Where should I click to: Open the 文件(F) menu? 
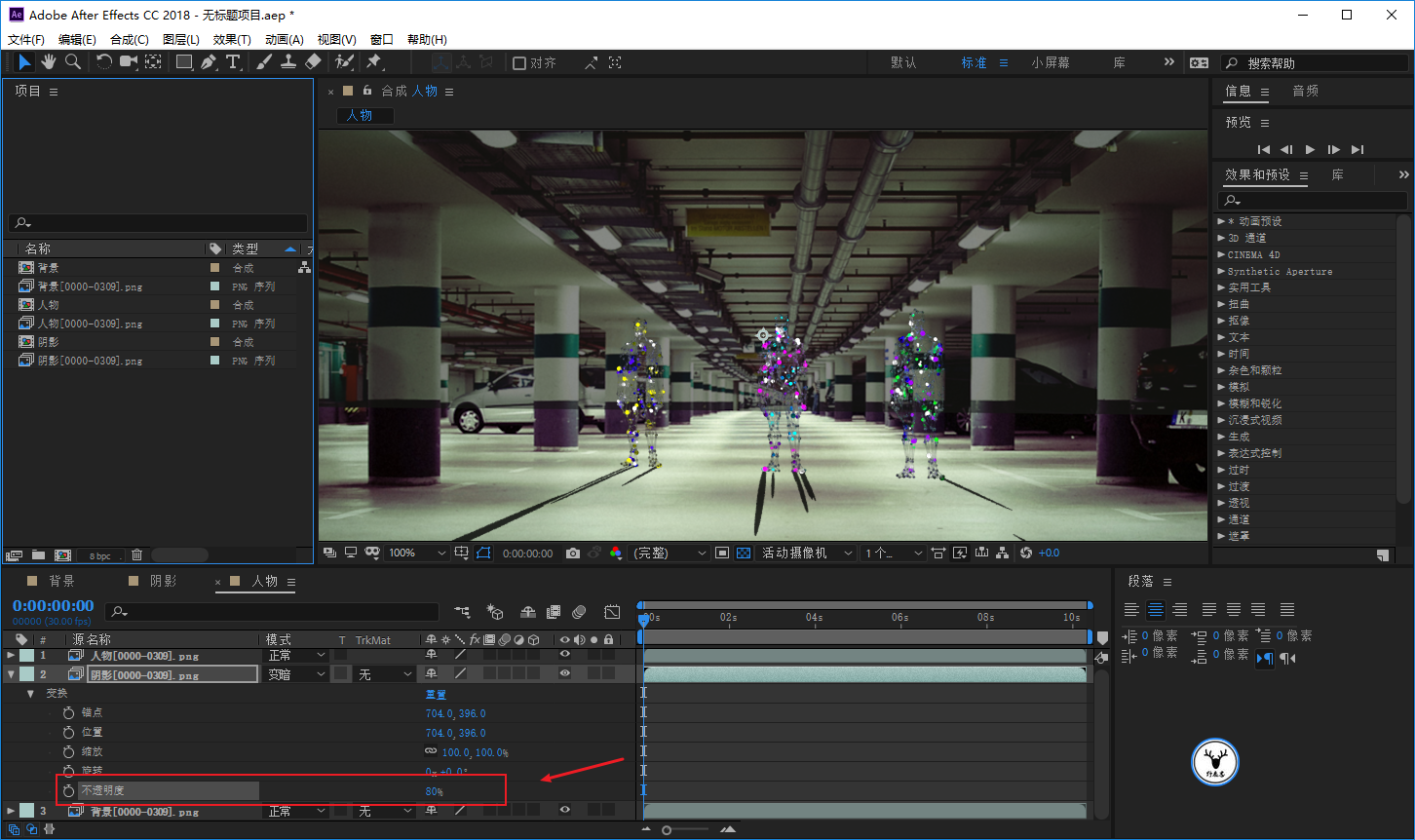[x=26, y=40]
